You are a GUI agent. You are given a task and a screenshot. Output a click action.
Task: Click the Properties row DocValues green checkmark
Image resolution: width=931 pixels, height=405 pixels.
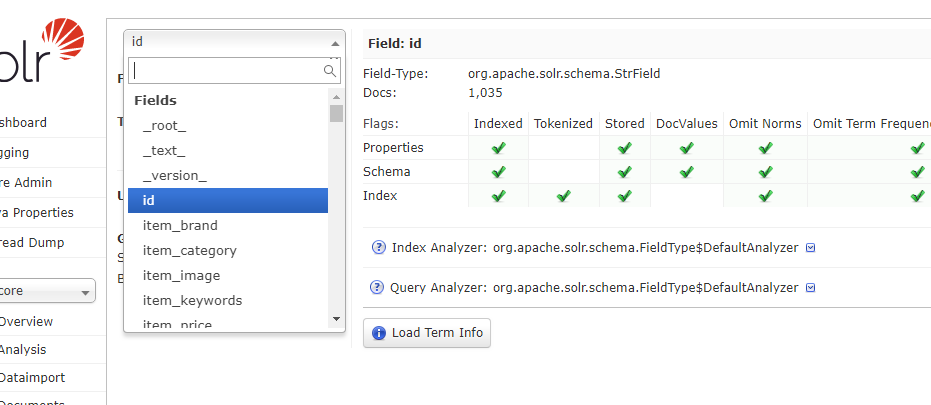click(686, 148)
